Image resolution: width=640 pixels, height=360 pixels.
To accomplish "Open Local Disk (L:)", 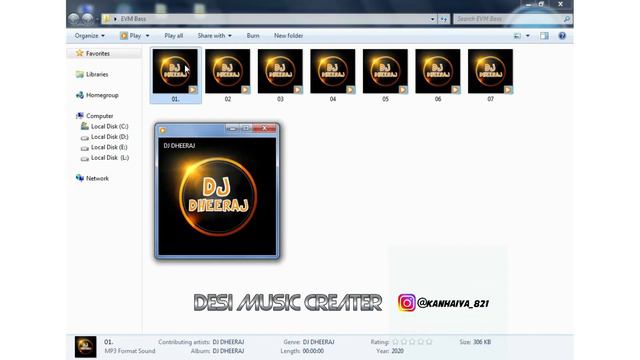I will click(110, 158).
